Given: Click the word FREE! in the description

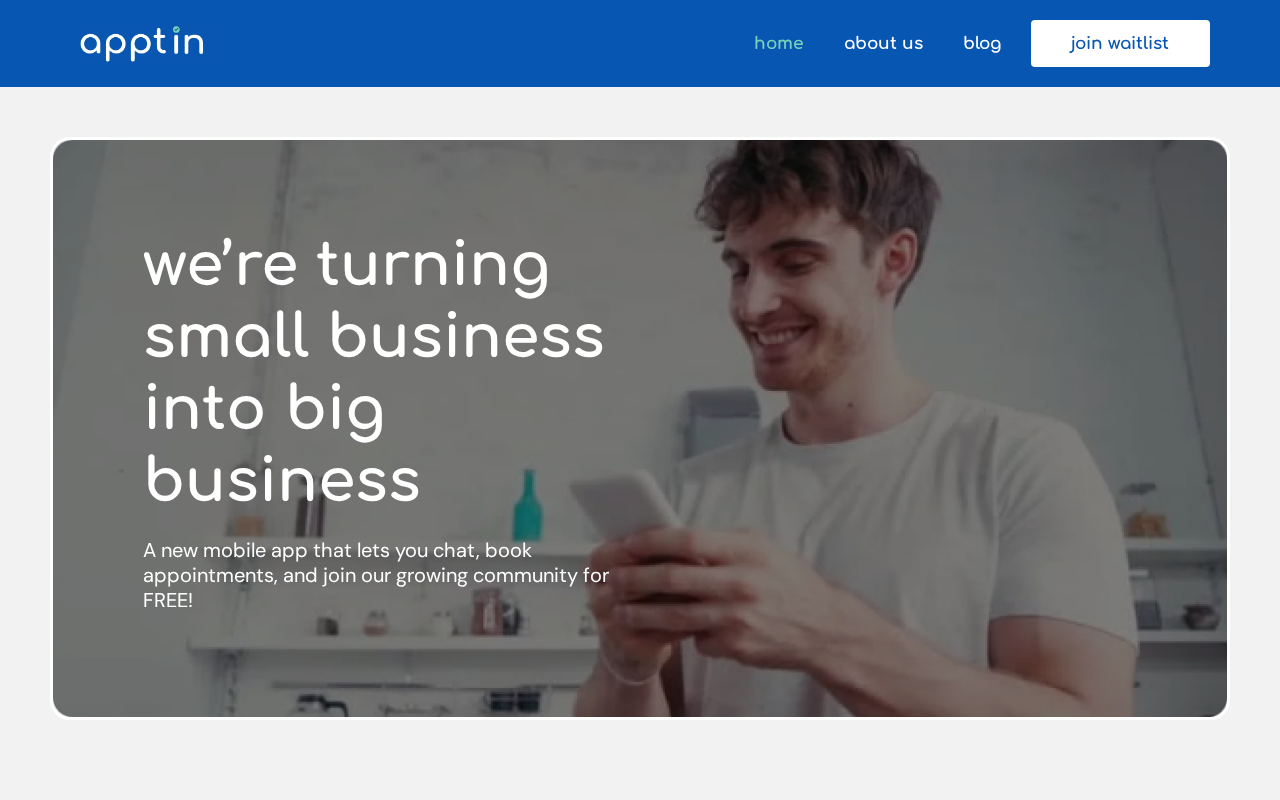Looking at the screenshot, I should pos(168,600).
